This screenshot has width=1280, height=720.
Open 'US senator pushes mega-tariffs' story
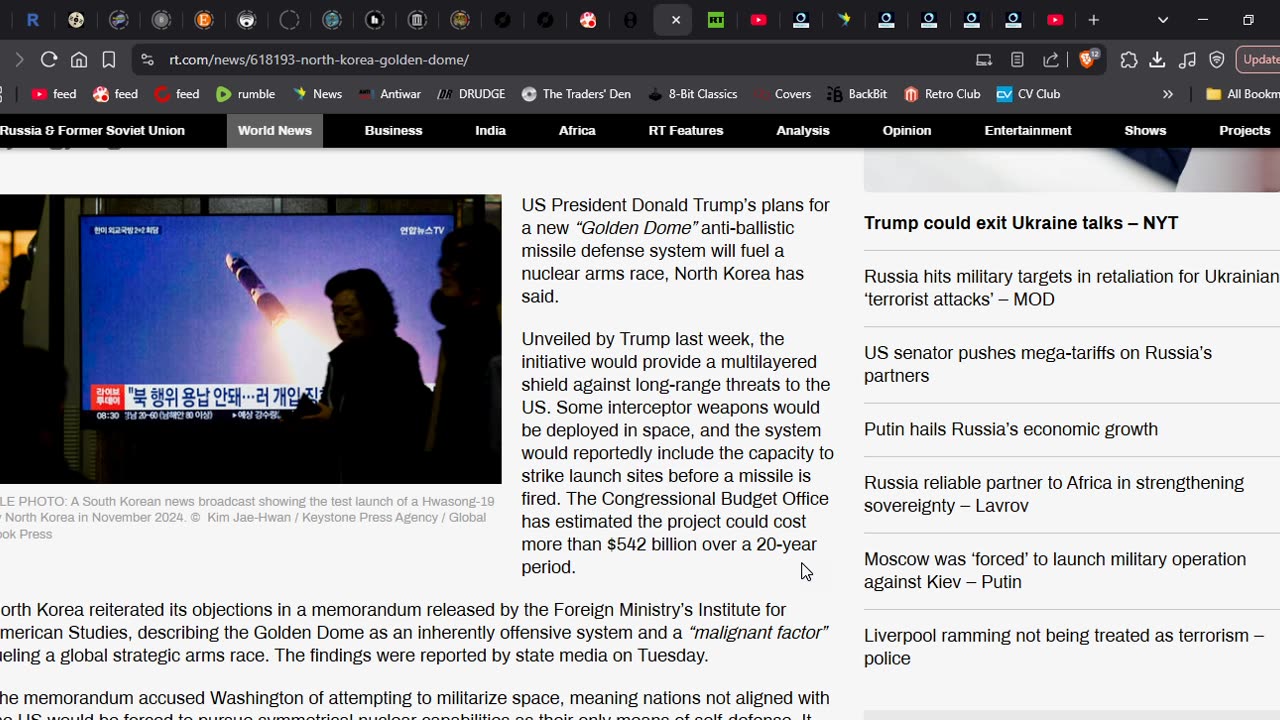1038,364
